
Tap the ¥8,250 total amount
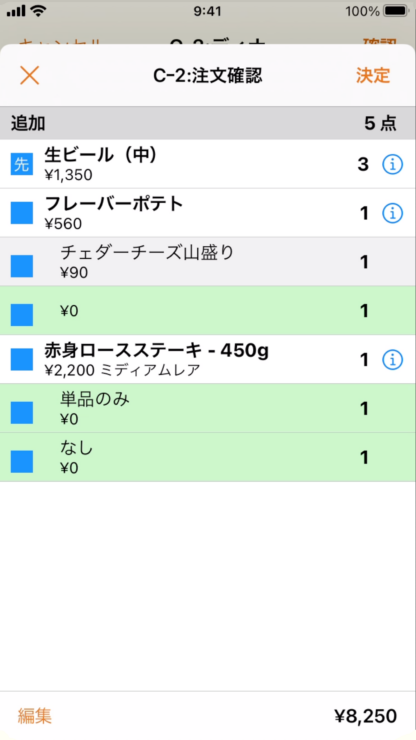pos(365,716)
